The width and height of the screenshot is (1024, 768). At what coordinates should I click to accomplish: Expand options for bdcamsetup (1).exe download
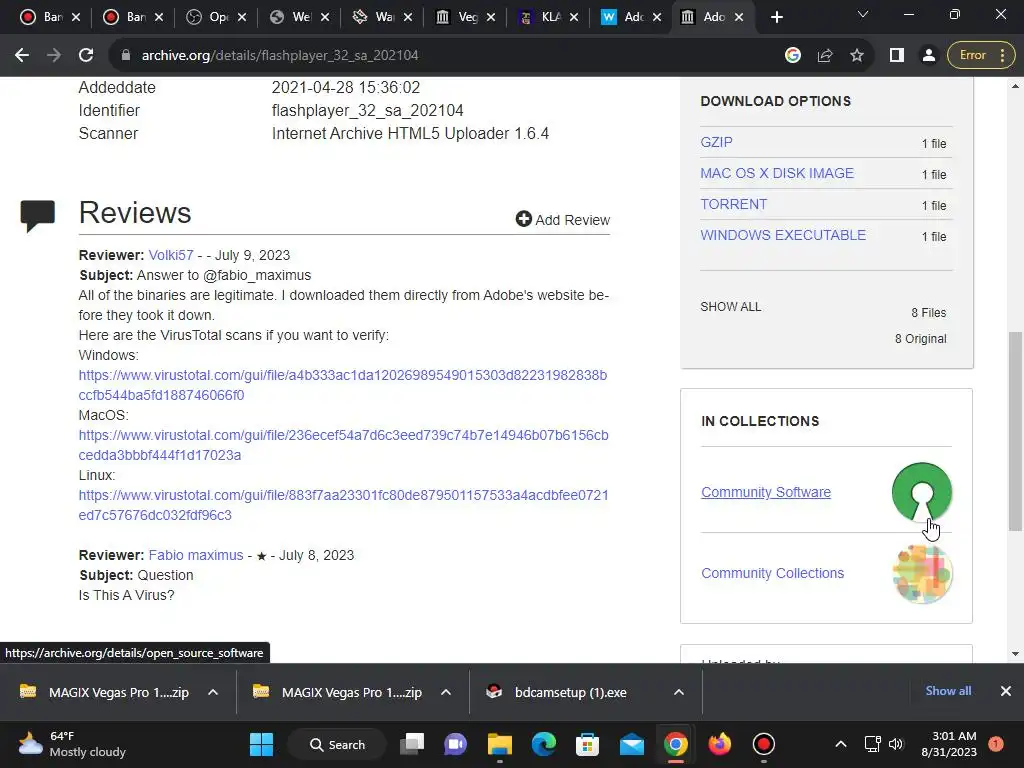679,692
